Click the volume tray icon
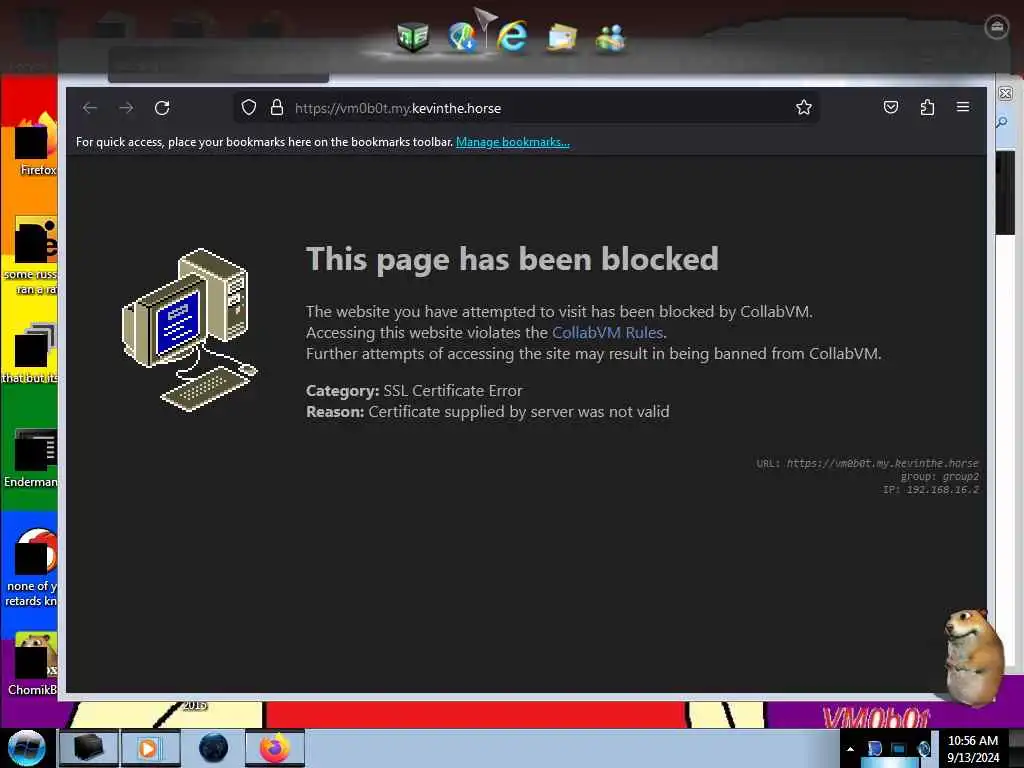 click(924, 748)
